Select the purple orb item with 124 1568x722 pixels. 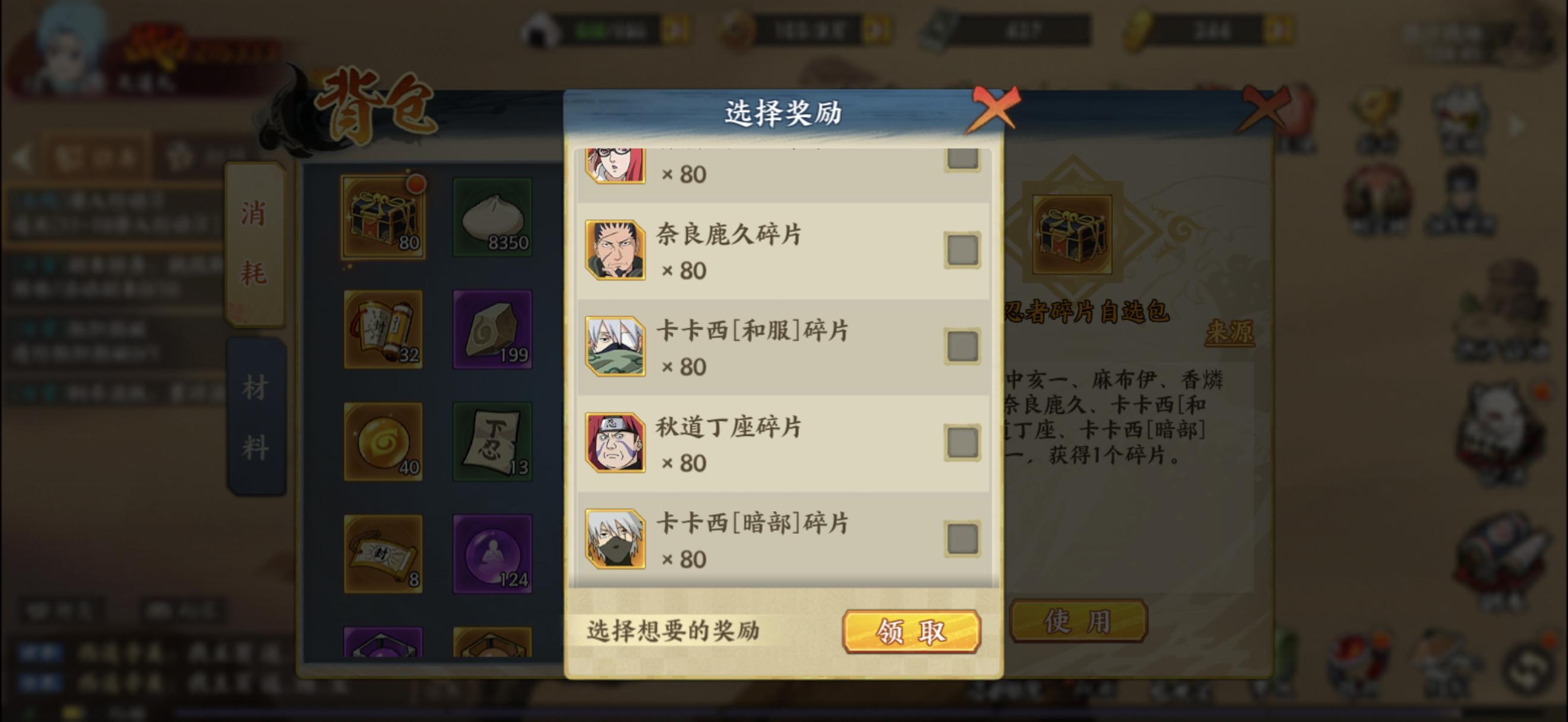tap(492, 553)
